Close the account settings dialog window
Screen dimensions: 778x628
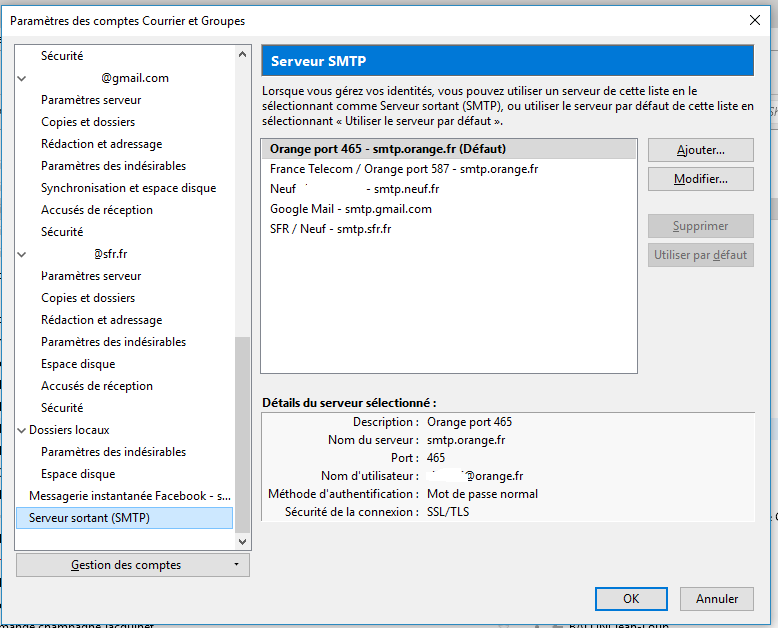755,20
